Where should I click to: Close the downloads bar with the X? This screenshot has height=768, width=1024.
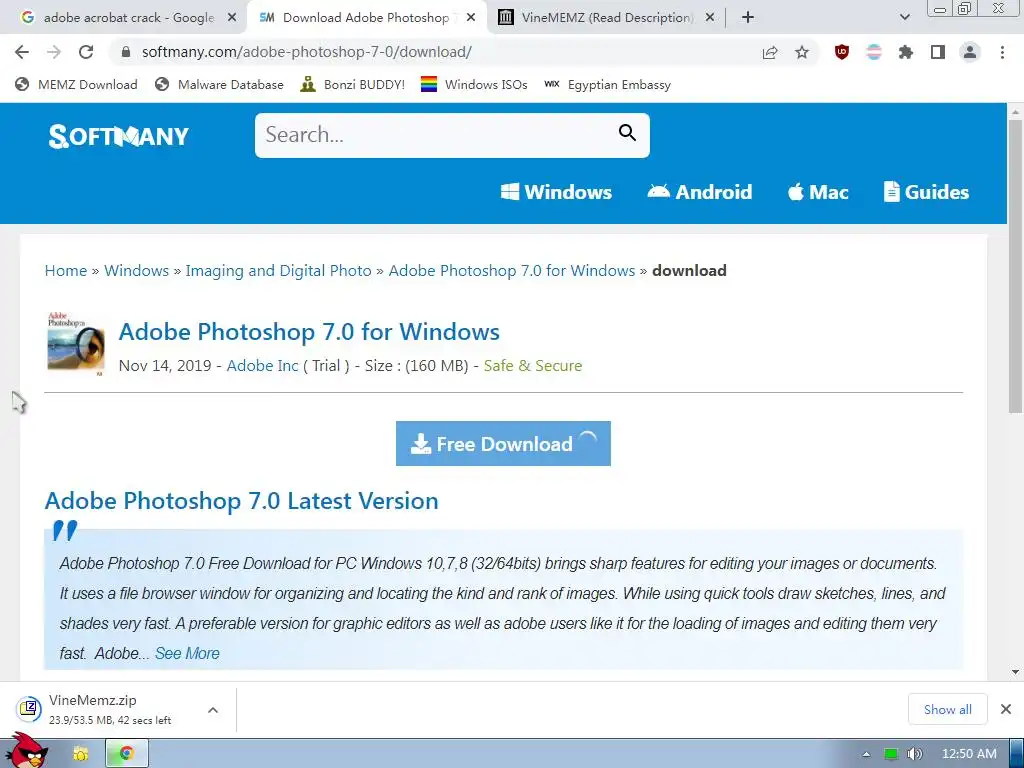click(x=1006, y=709)
